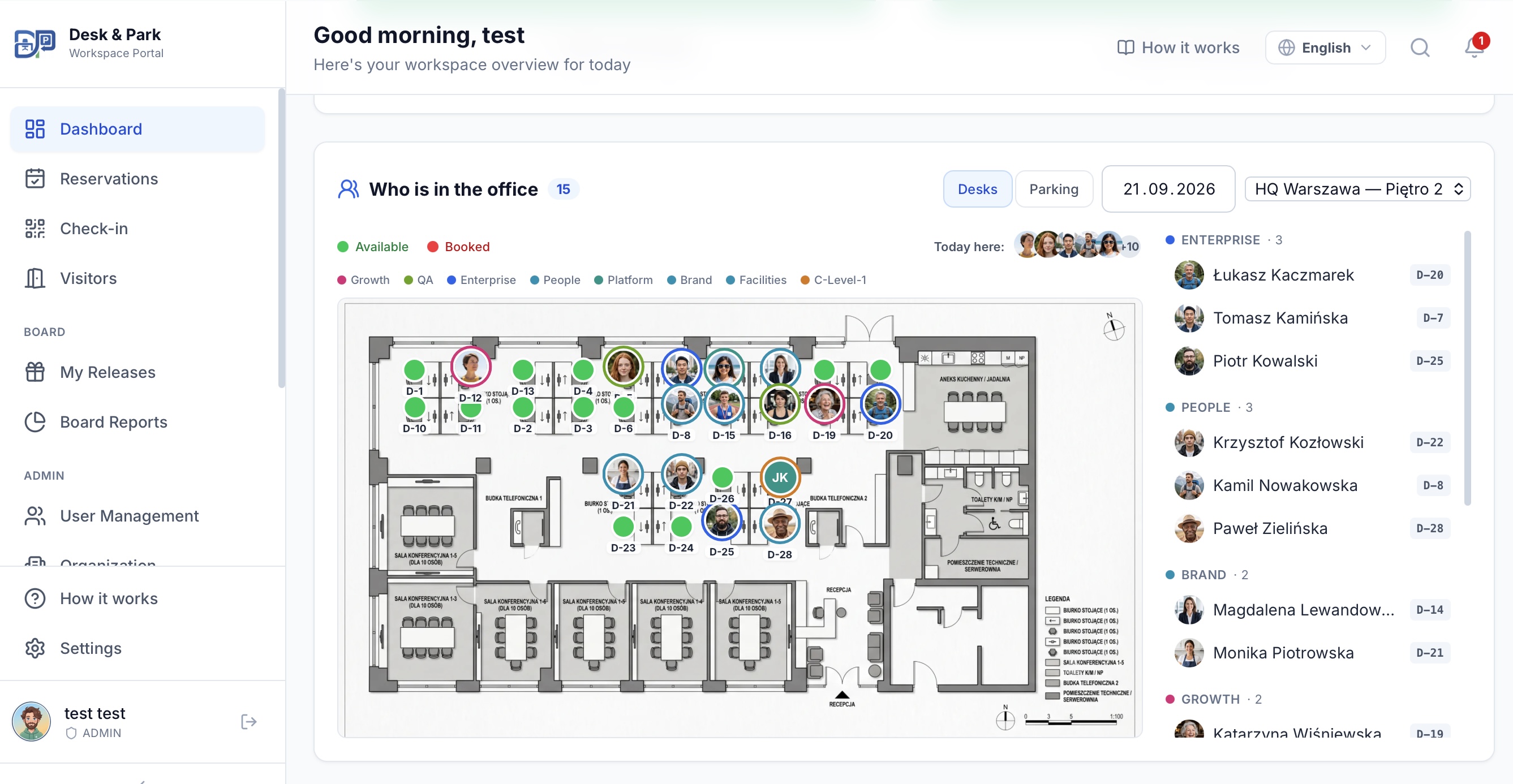Select available desk D-10 on the map
1513x784 pixels.
coord(415,408)
